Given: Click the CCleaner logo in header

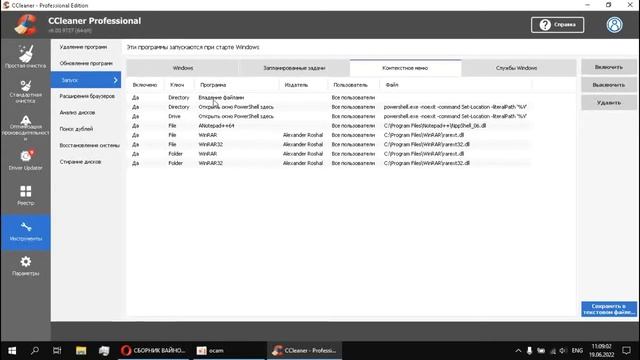Looking at the screenshot, I should (26, 24).
